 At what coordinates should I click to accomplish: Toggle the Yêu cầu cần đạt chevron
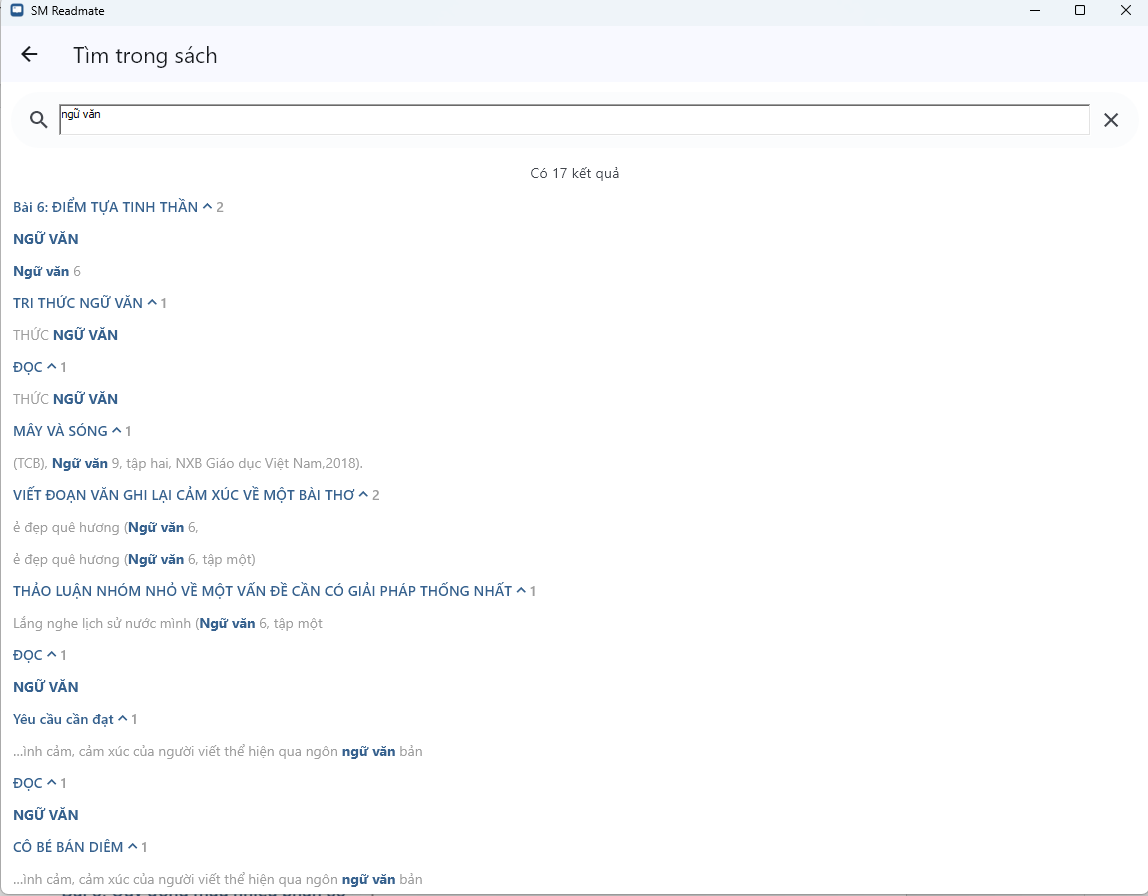[122, 719]
